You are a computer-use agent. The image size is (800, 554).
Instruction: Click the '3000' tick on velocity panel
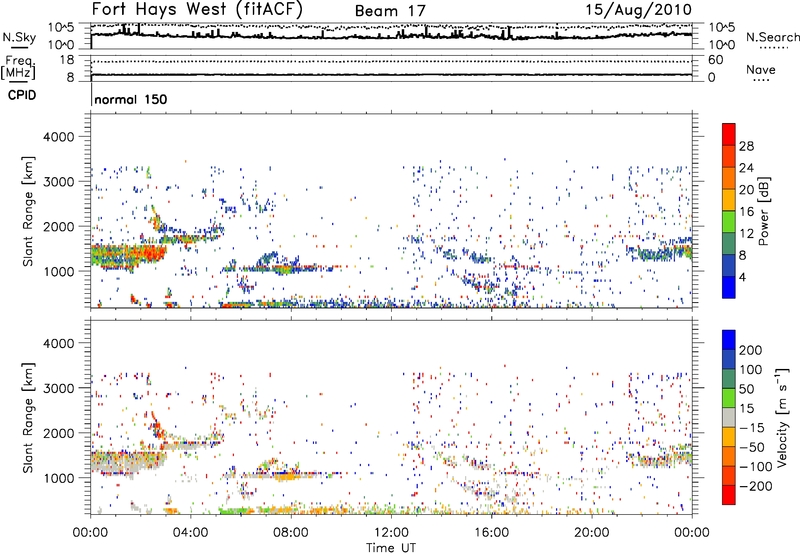58,388
